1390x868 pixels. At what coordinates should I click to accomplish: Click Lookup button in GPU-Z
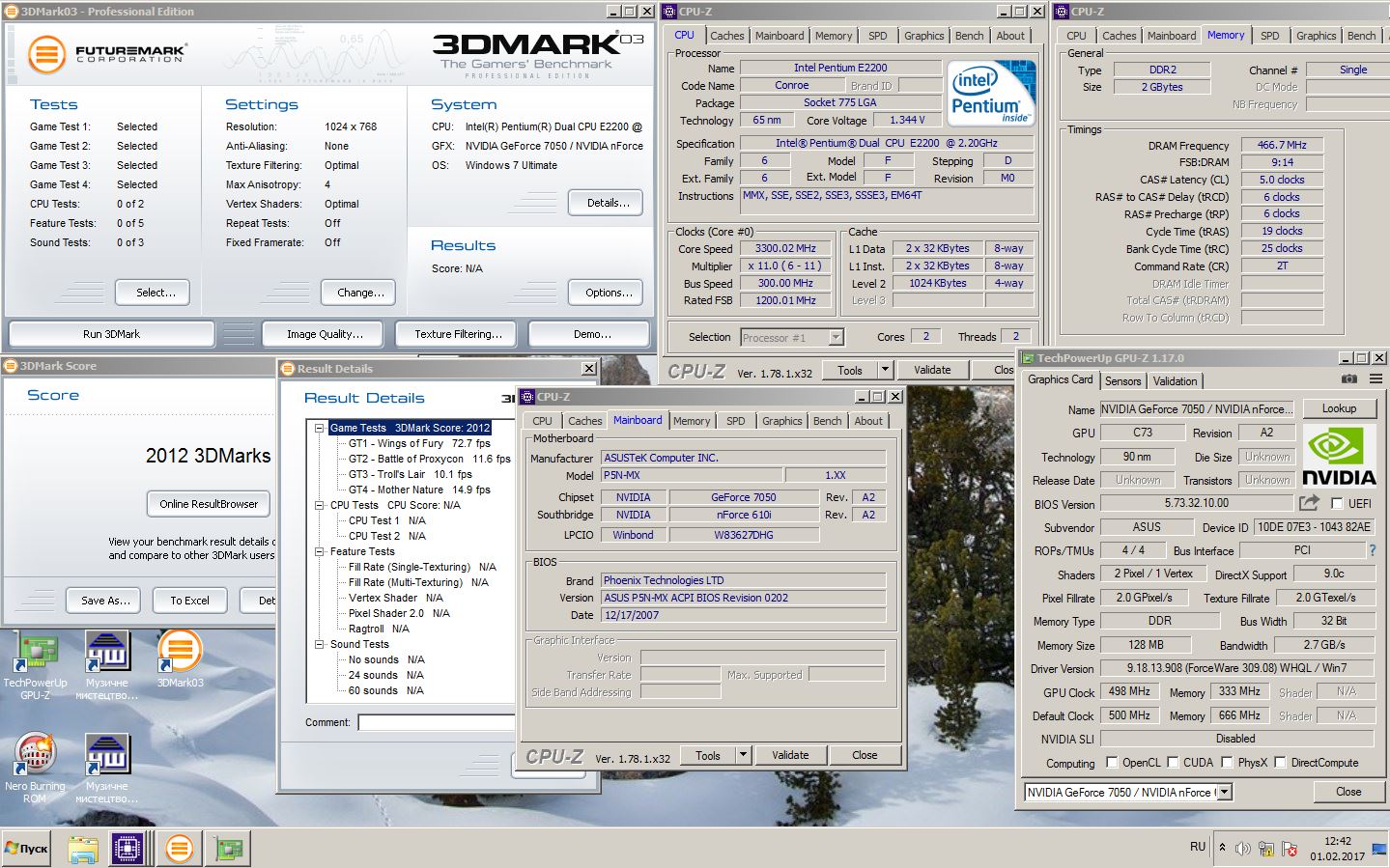point(1339,408)
